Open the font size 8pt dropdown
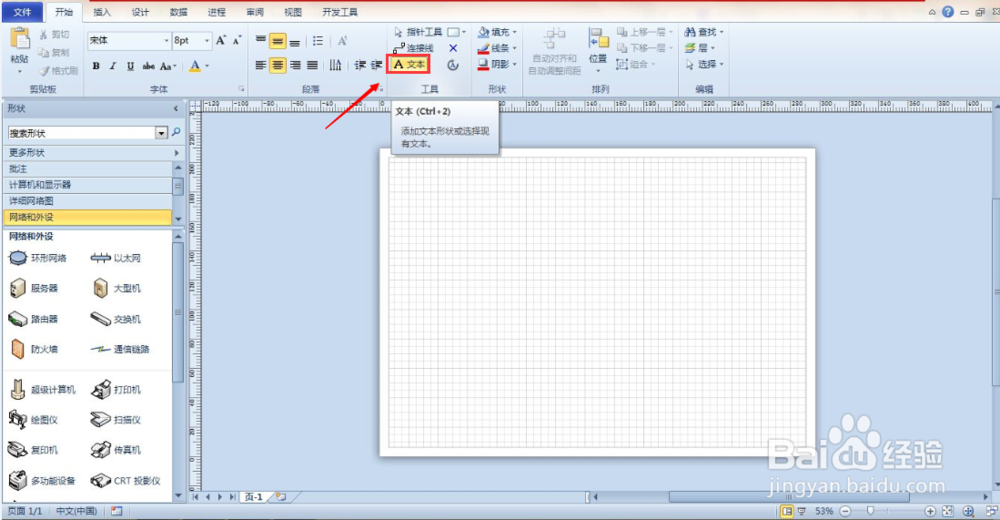The width and height of the screenshot is (1000, 520). click(x=207, y=41)
